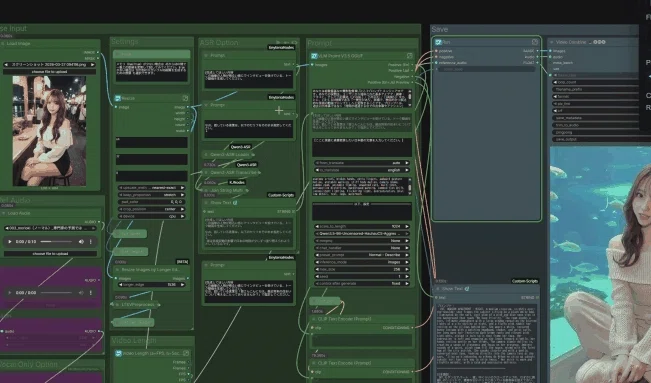
Task: Open more options in the Load Audio player
Action: pyautogui.click(x=91, y=241)
